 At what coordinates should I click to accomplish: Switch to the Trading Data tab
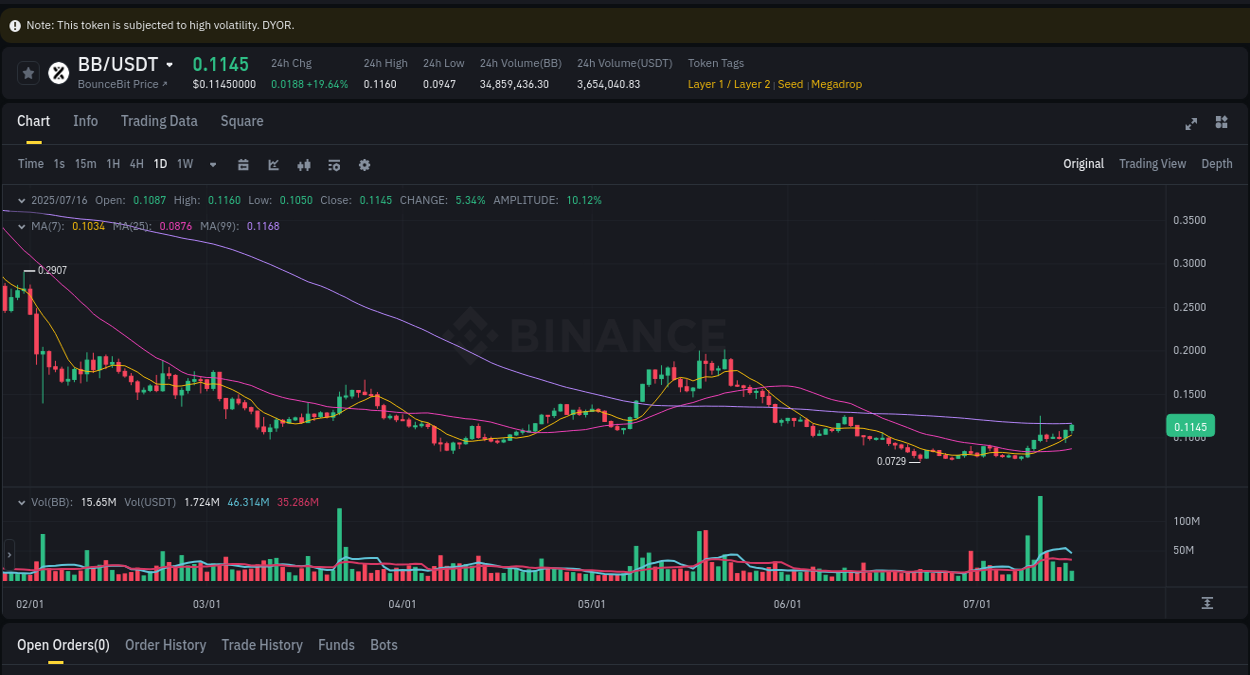tap(159, 121)
